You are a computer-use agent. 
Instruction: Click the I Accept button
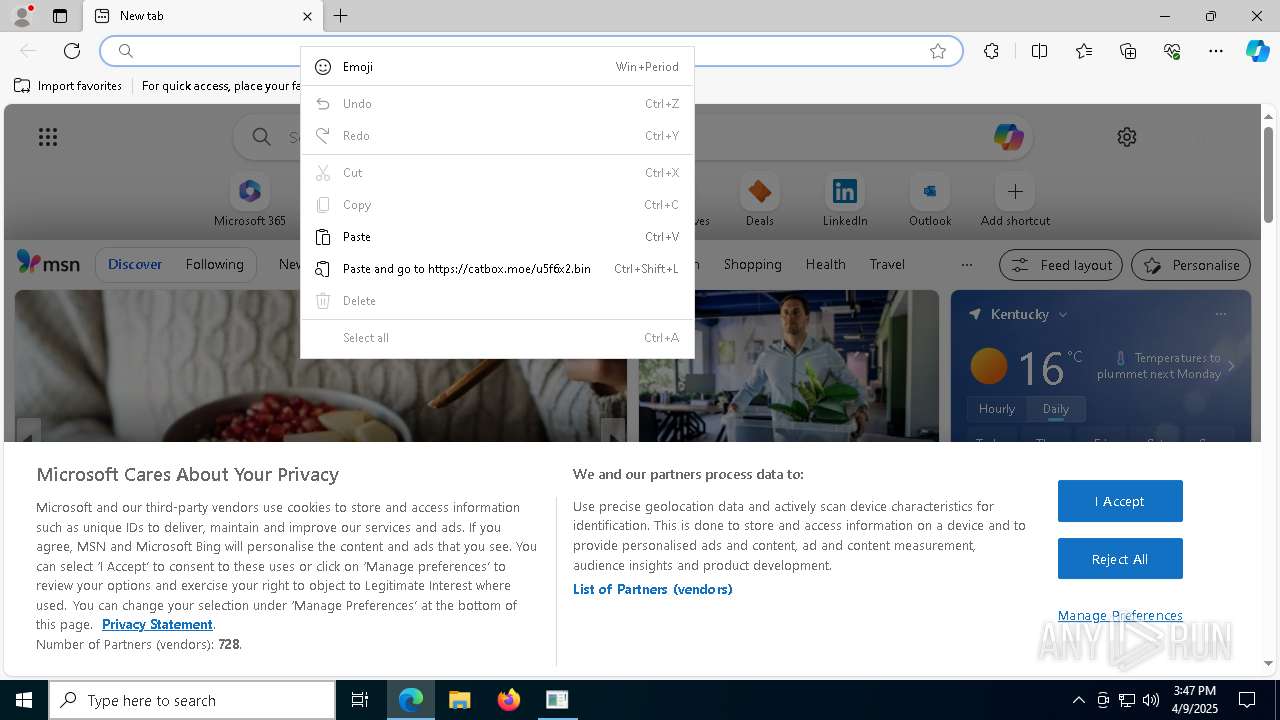(1120, 501)
